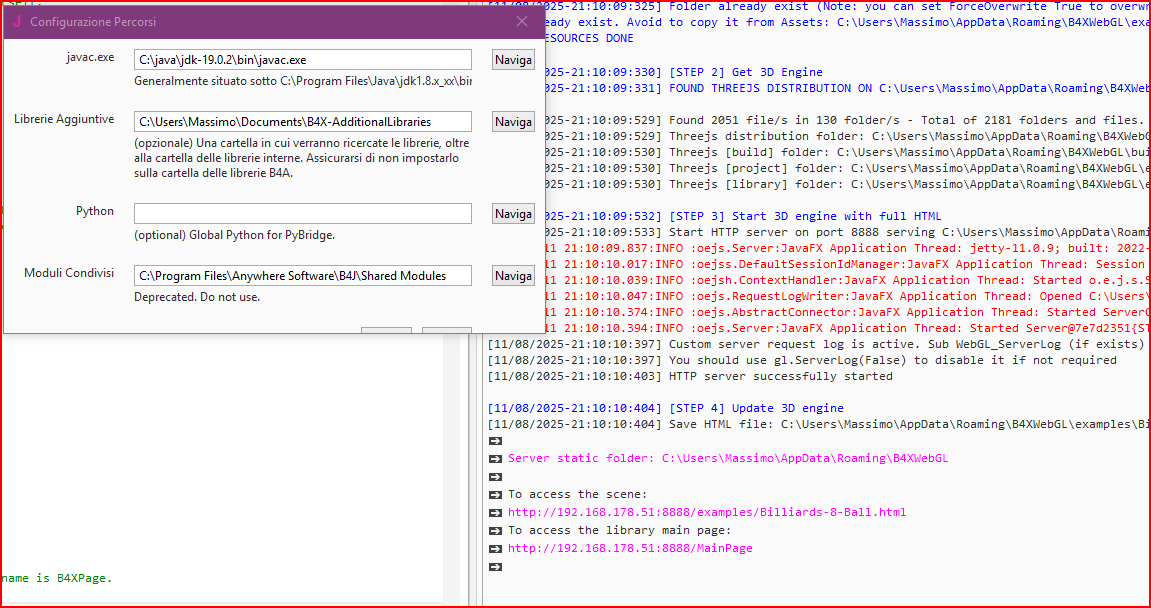Click the 'To access the scene:' text

(x=578, y=494)
